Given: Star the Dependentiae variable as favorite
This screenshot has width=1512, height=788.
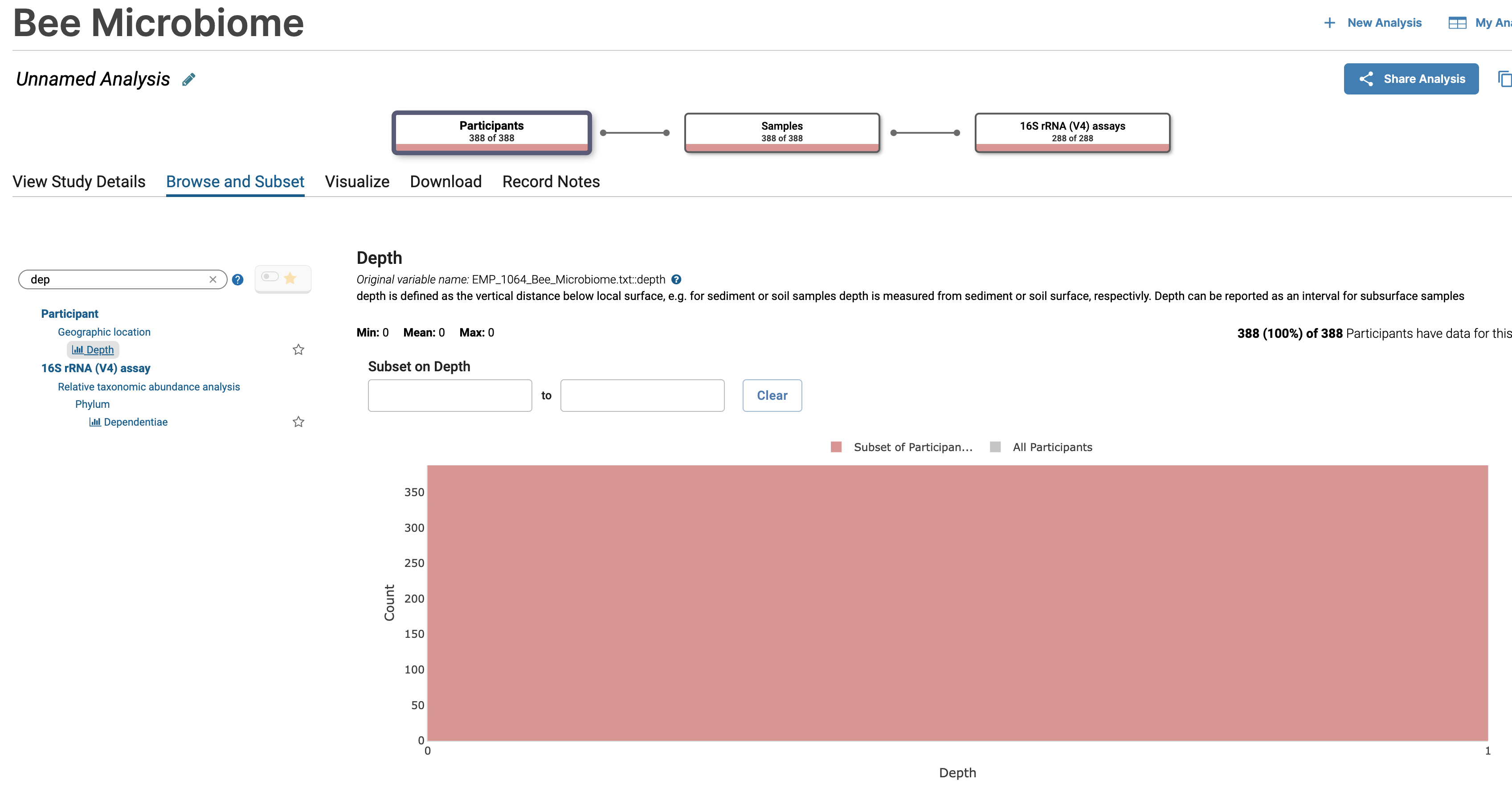Looking at the screenshot, I should pyautogui.click(x=298, y=422).
